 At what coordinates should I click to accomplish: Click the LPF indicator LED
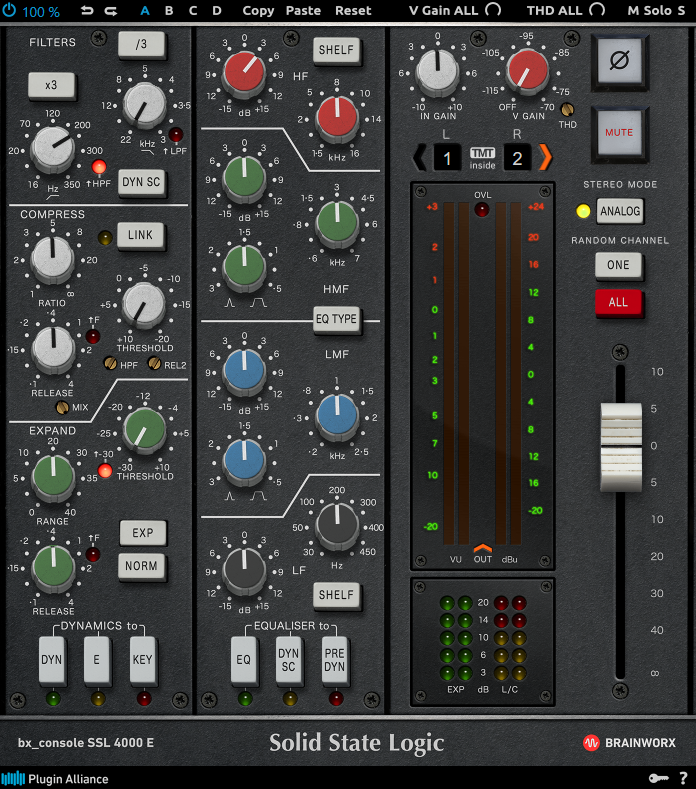(x=176, y=134)
